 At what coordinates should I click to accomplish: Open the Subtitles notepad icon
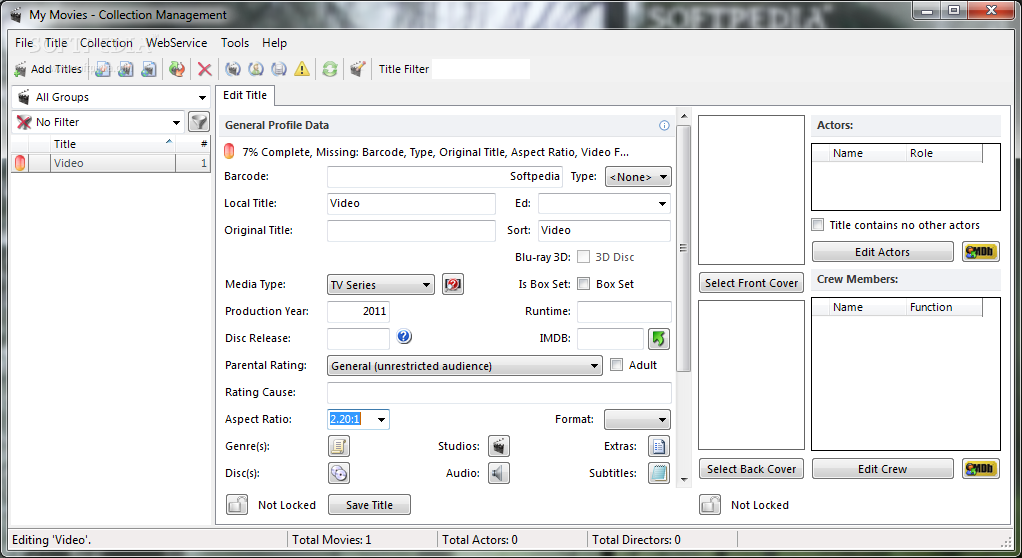pyautogui.click(x=659, y=473)
